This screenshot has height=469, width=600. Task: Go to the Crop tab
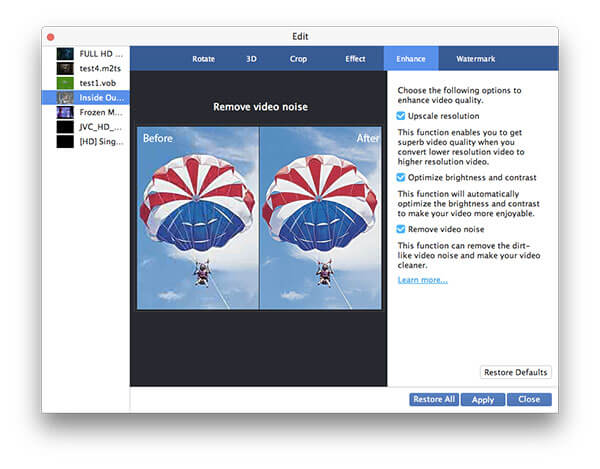298,59
